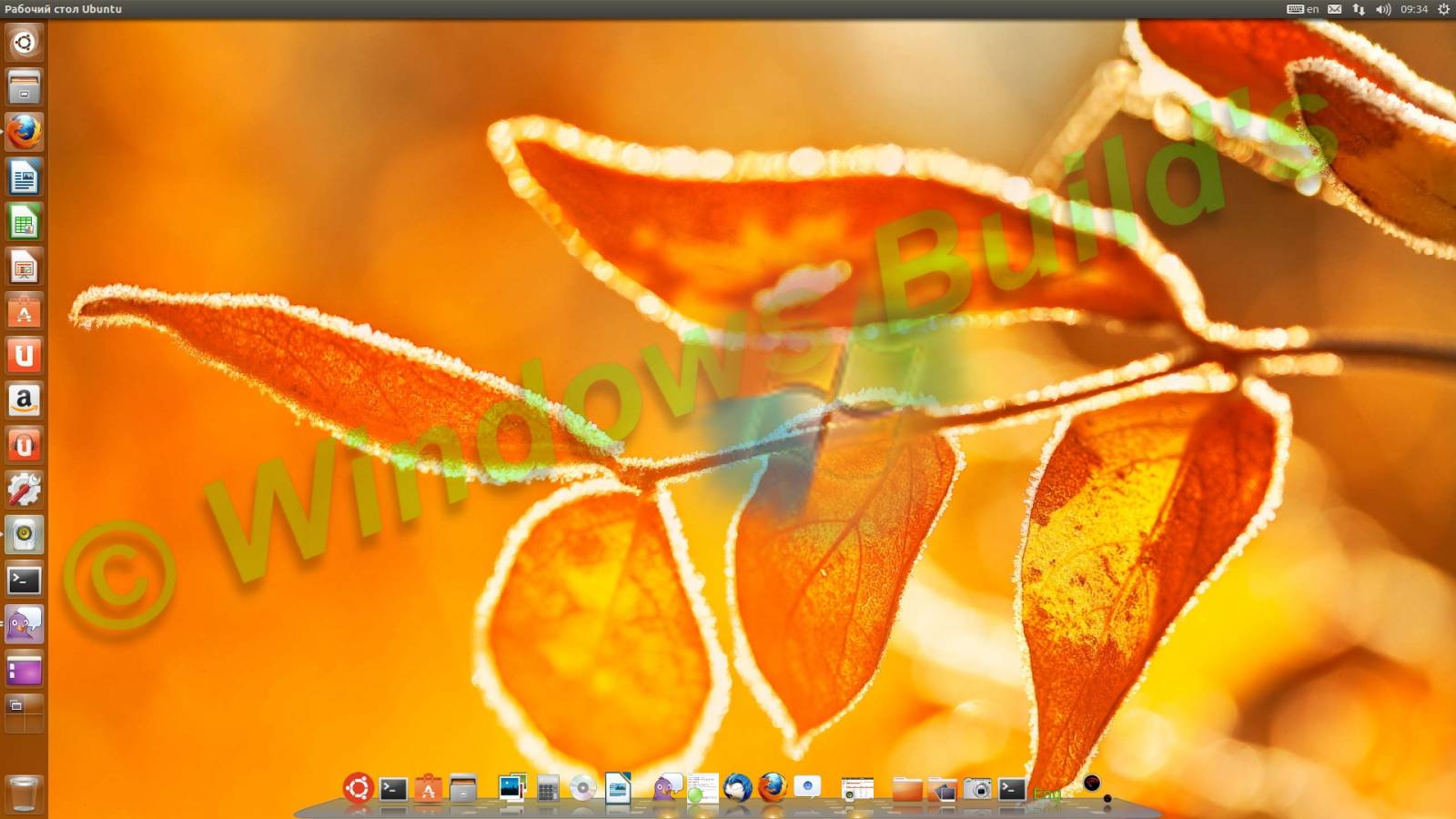Open LibreOffice Writer in bottom dock
Viewport: 1456px width, 819px height.
[x=618, y=788]
